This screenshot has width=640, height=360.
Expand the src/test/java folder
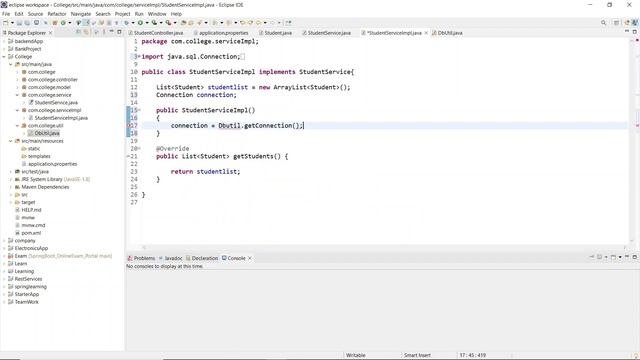11,172
